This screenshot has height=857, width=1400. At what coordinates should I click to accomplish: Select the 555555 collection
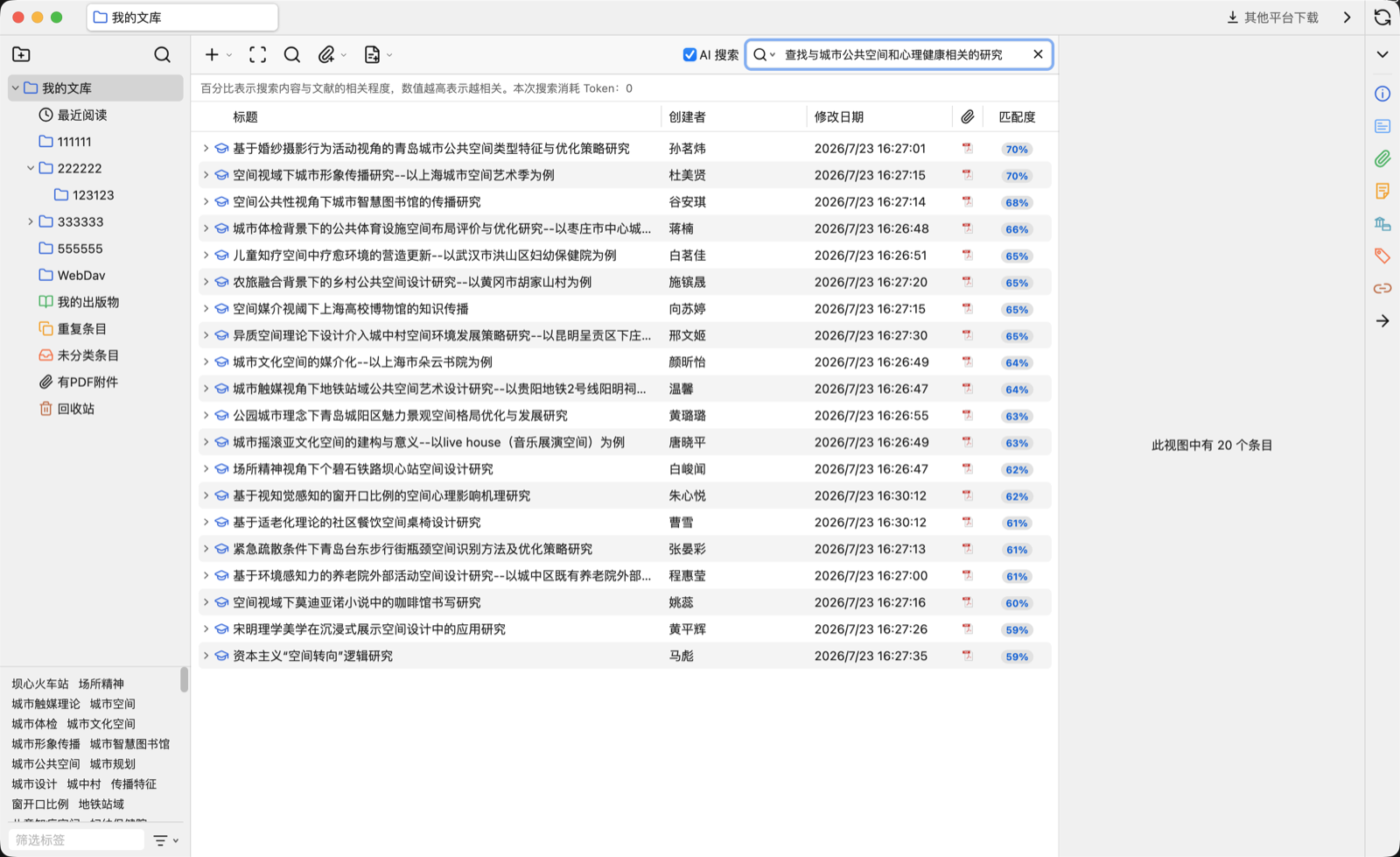80,249
